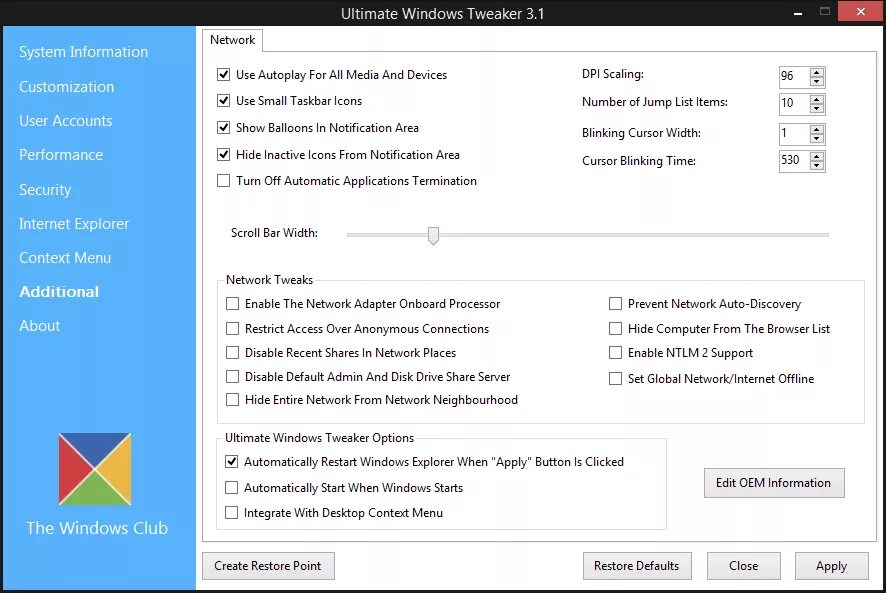886x593 pixels.
Task: Click Restore Defaults button
Action: [637, 566]
